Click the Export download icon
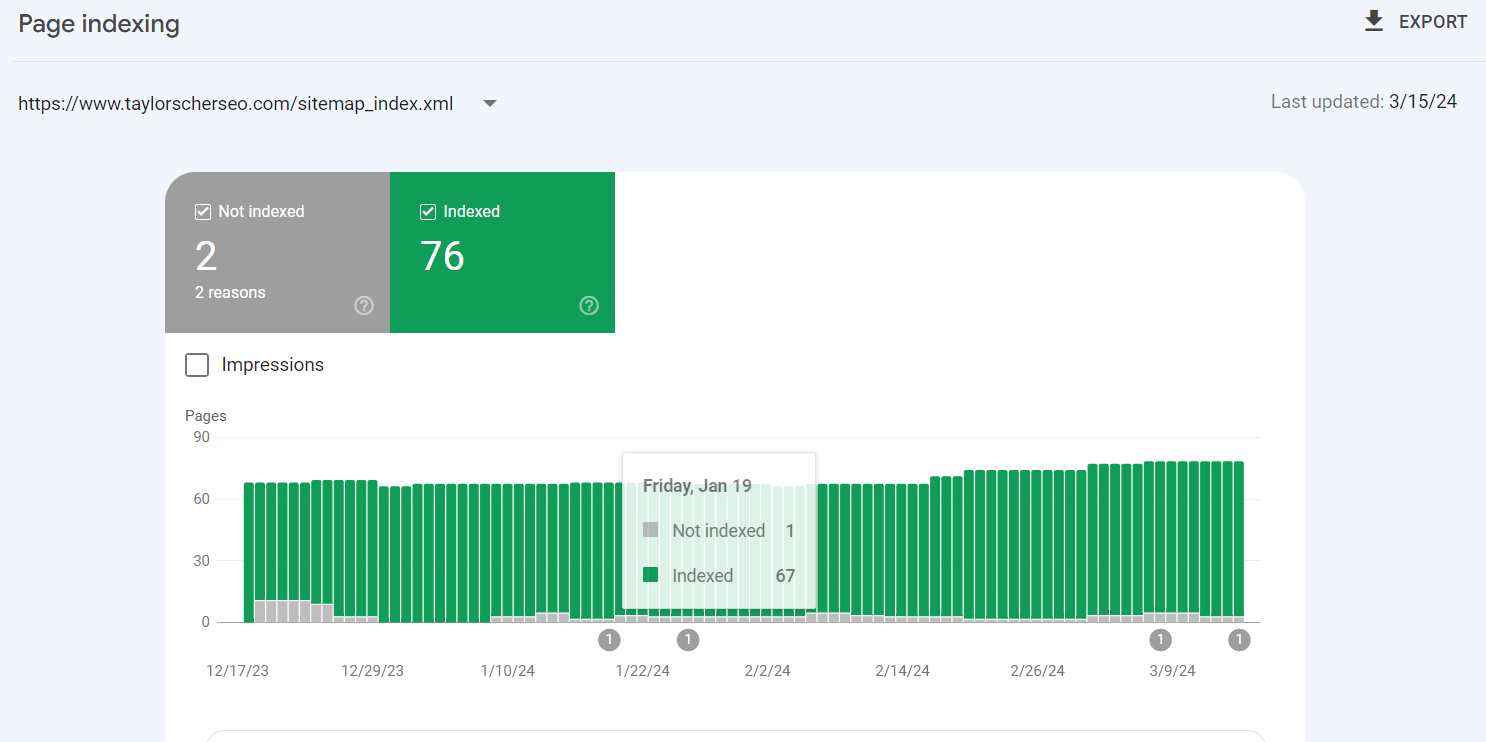The image size is (1486, 742). point(1374,21)
